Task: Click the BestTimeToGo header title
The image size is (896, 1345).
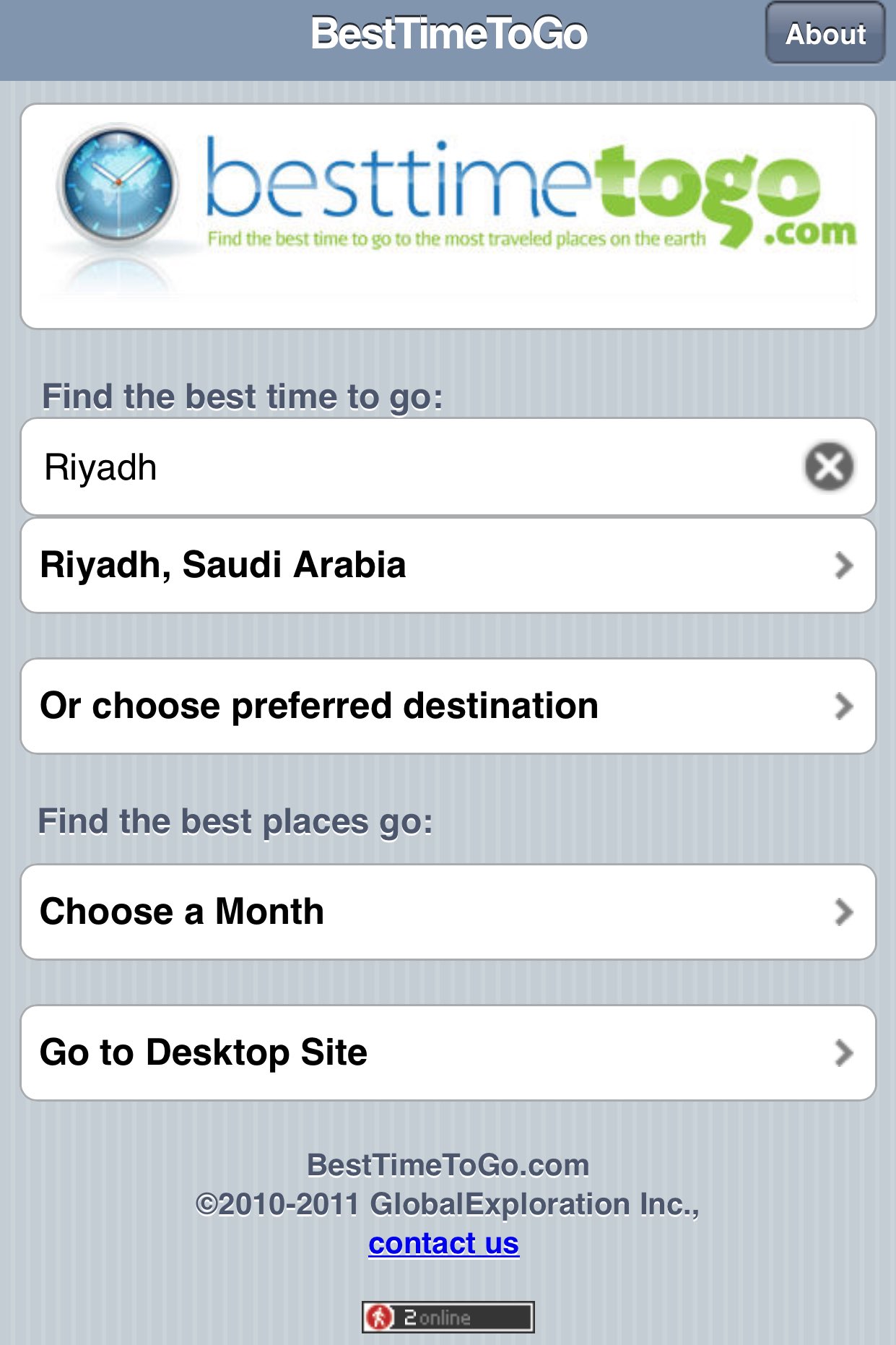Action: (x=448, y=34)
